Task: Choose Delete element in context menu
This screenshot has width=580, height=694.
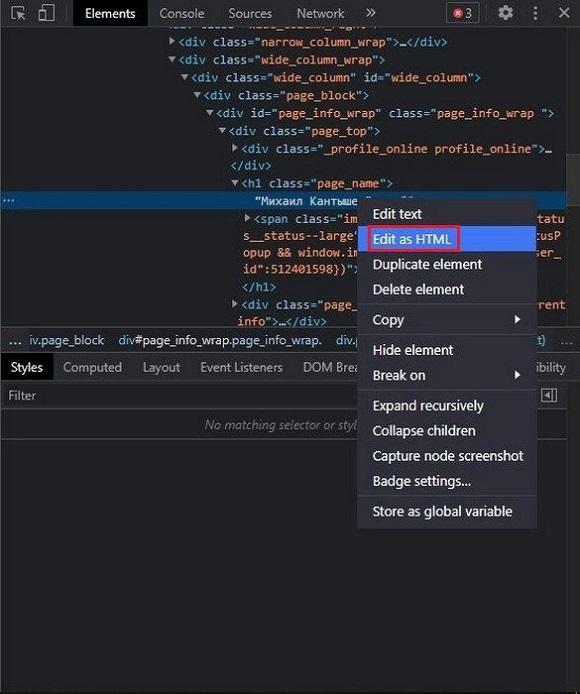Action: coord(447,289)
